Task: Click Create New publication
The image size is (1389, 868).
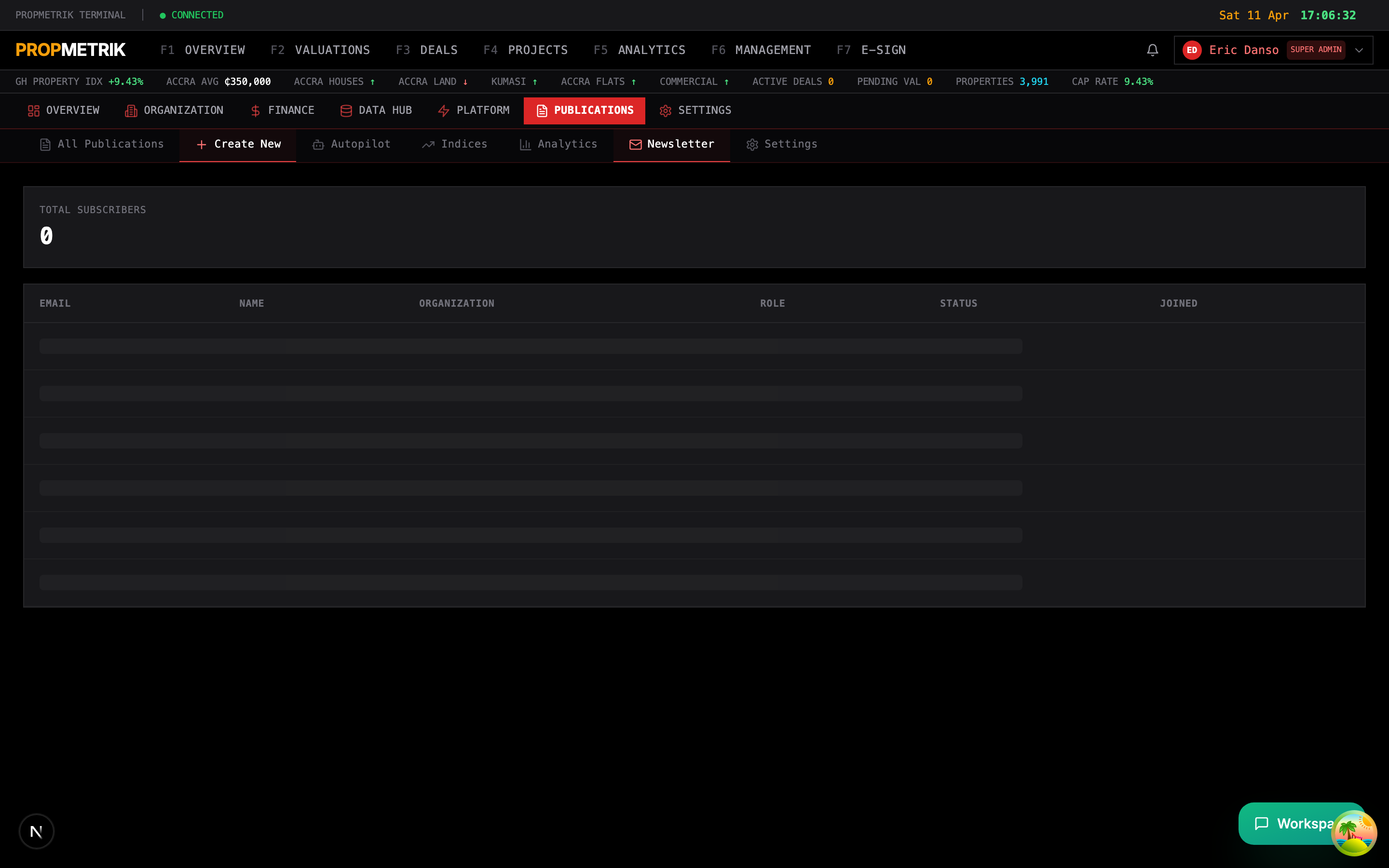Action: [x=238, y=144]
